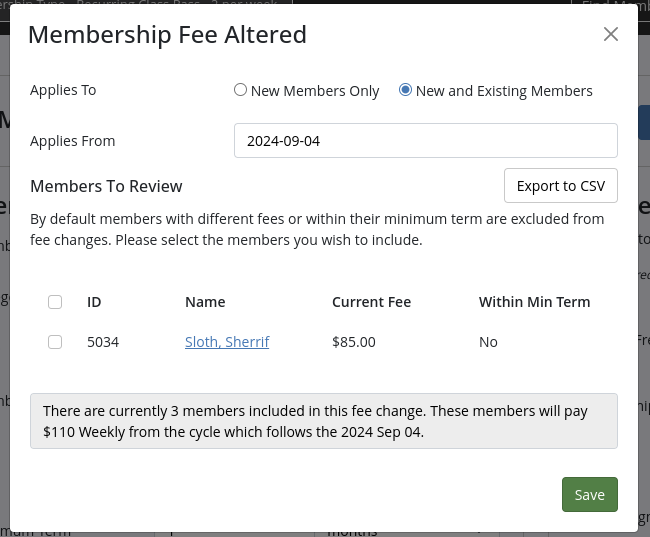This screenshot has width=650, height=537.
Task: Click the Name column header
Action: 205,302
